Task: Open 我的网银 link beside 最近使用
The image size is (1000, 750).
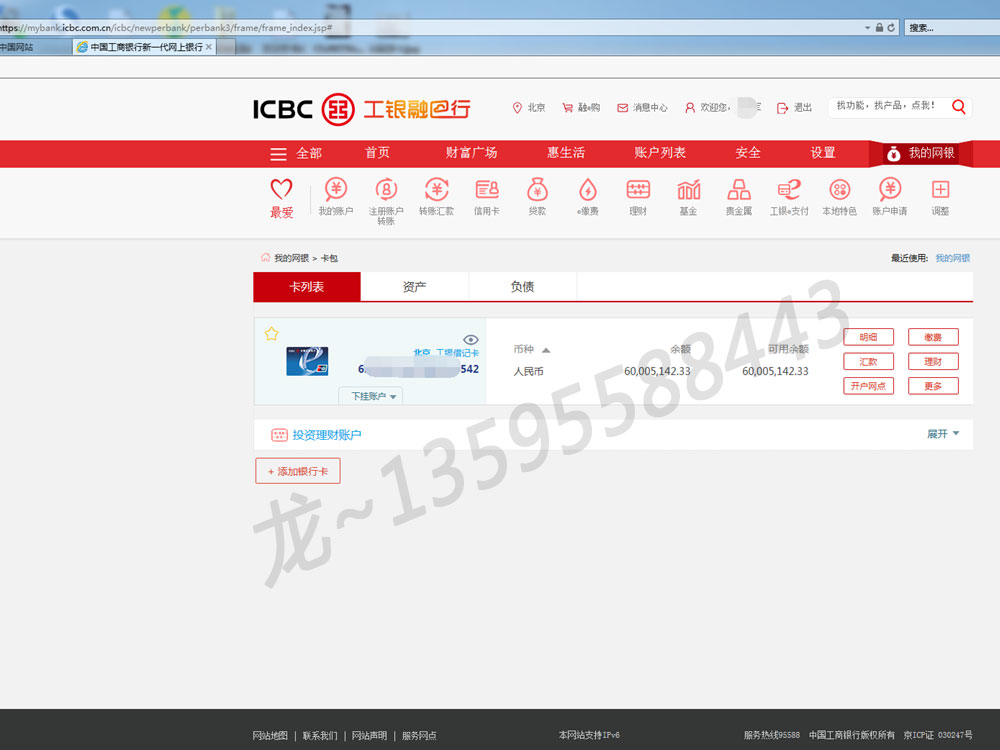Action: (953, 258)
